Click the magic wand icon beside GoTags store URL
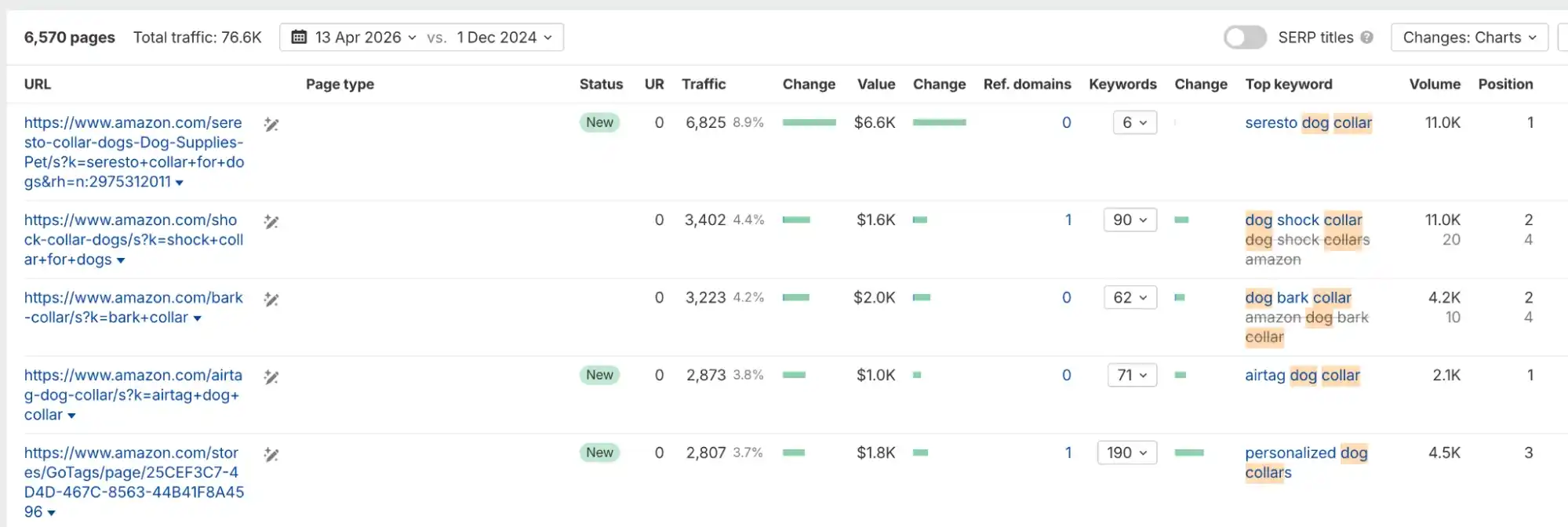 point(271,454)
